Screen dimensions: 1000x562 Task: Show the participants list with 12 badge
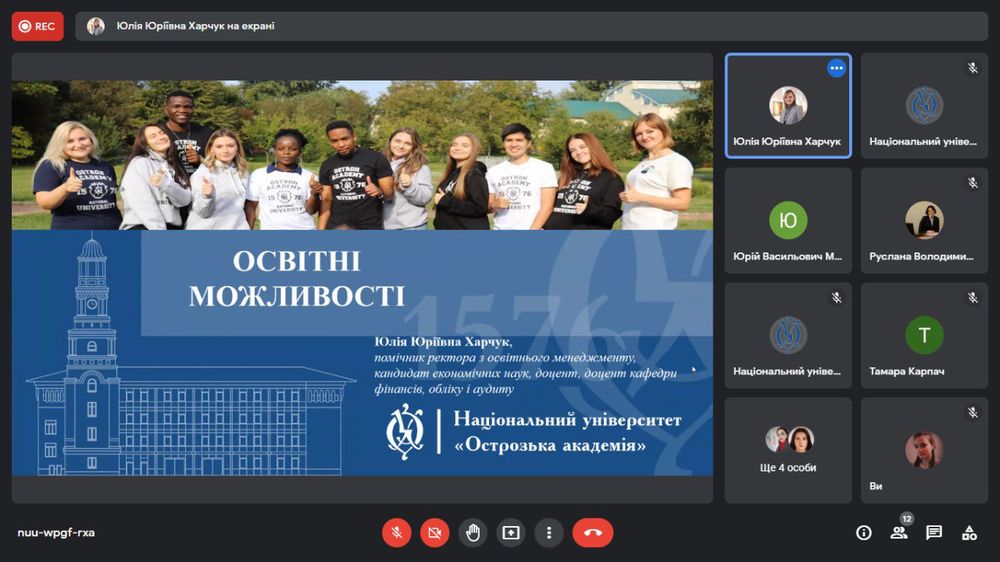[x=899, y=532]
